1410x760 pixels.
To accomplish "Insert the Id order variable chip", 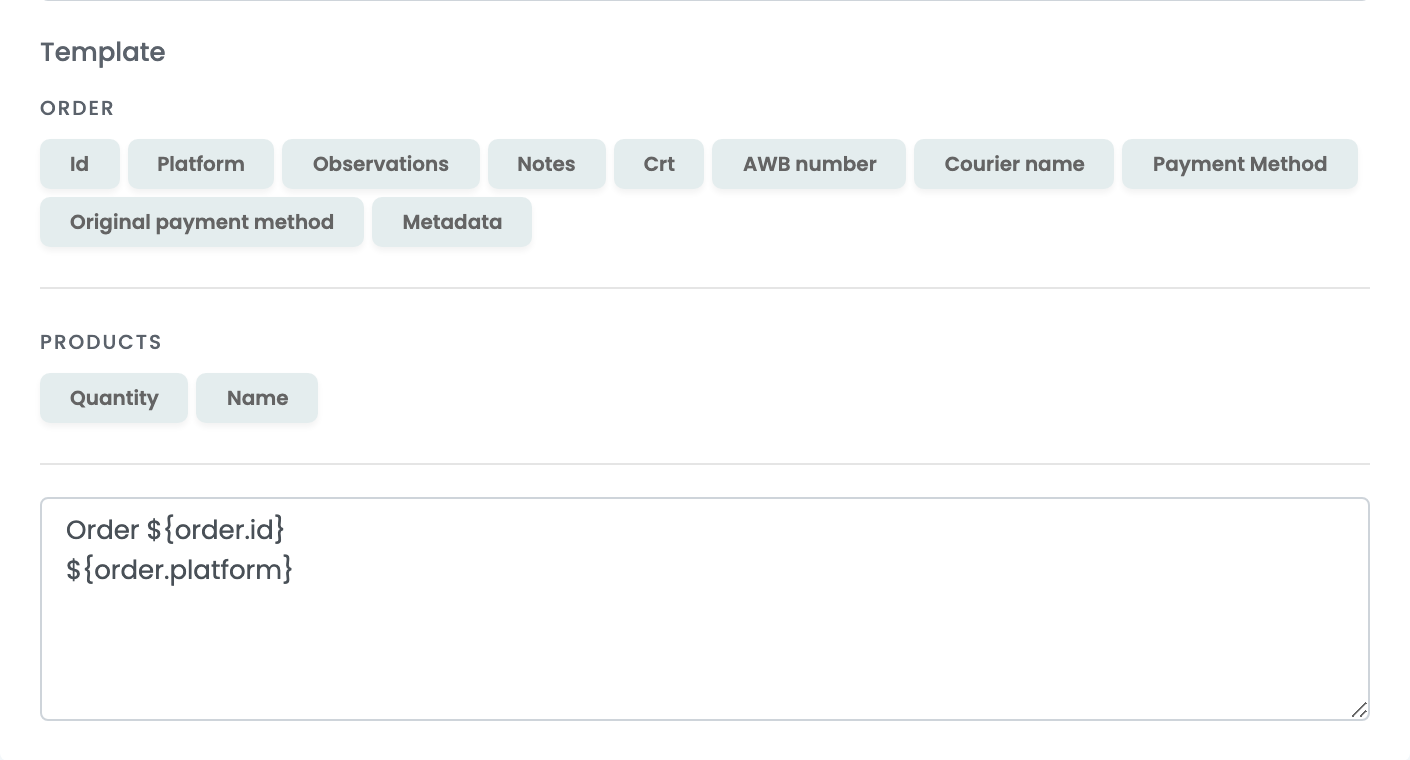I will point(80,164).
